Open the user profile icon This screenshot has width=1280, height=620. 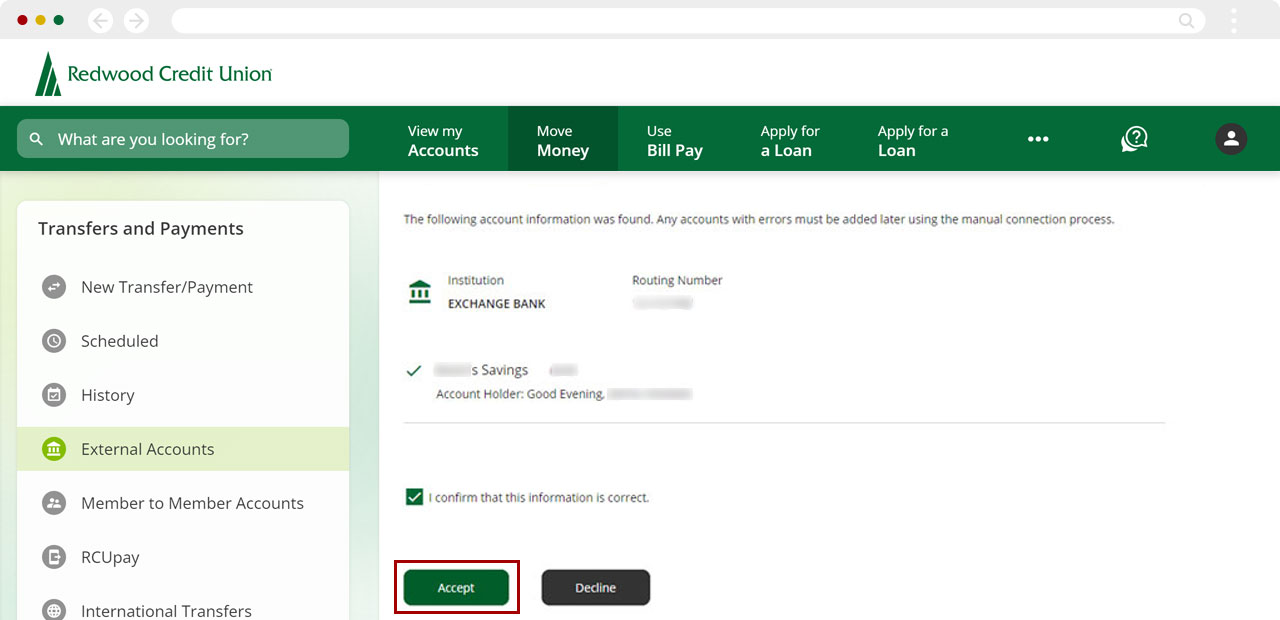[x=1231, y=139]
